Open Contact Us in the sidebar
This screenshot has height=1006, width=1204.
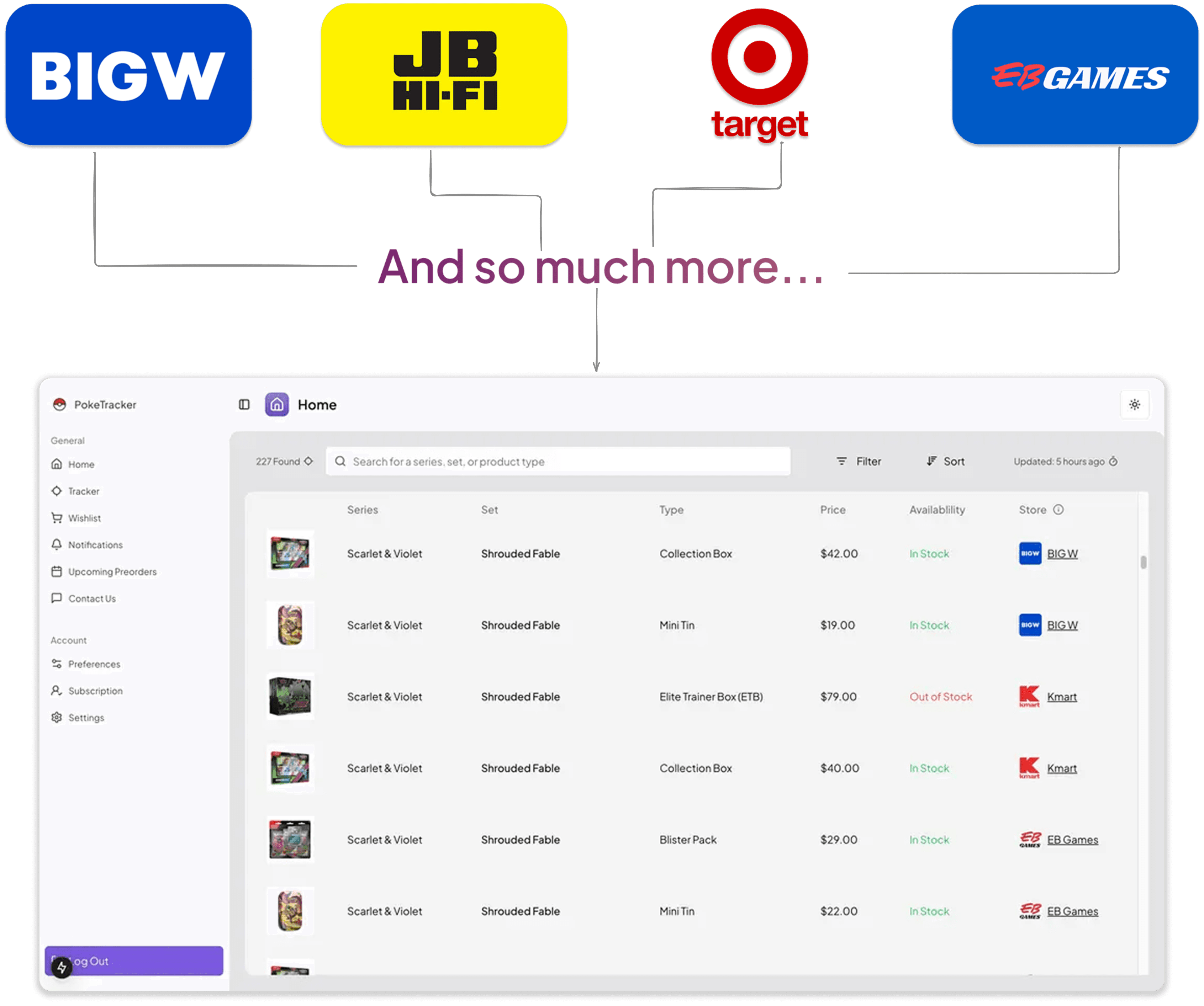(84, 599)
